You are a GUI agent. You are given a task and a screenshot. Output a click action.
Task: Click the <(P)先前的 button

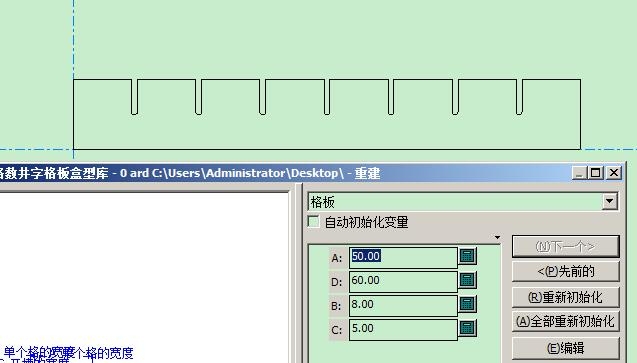(566, 271)
